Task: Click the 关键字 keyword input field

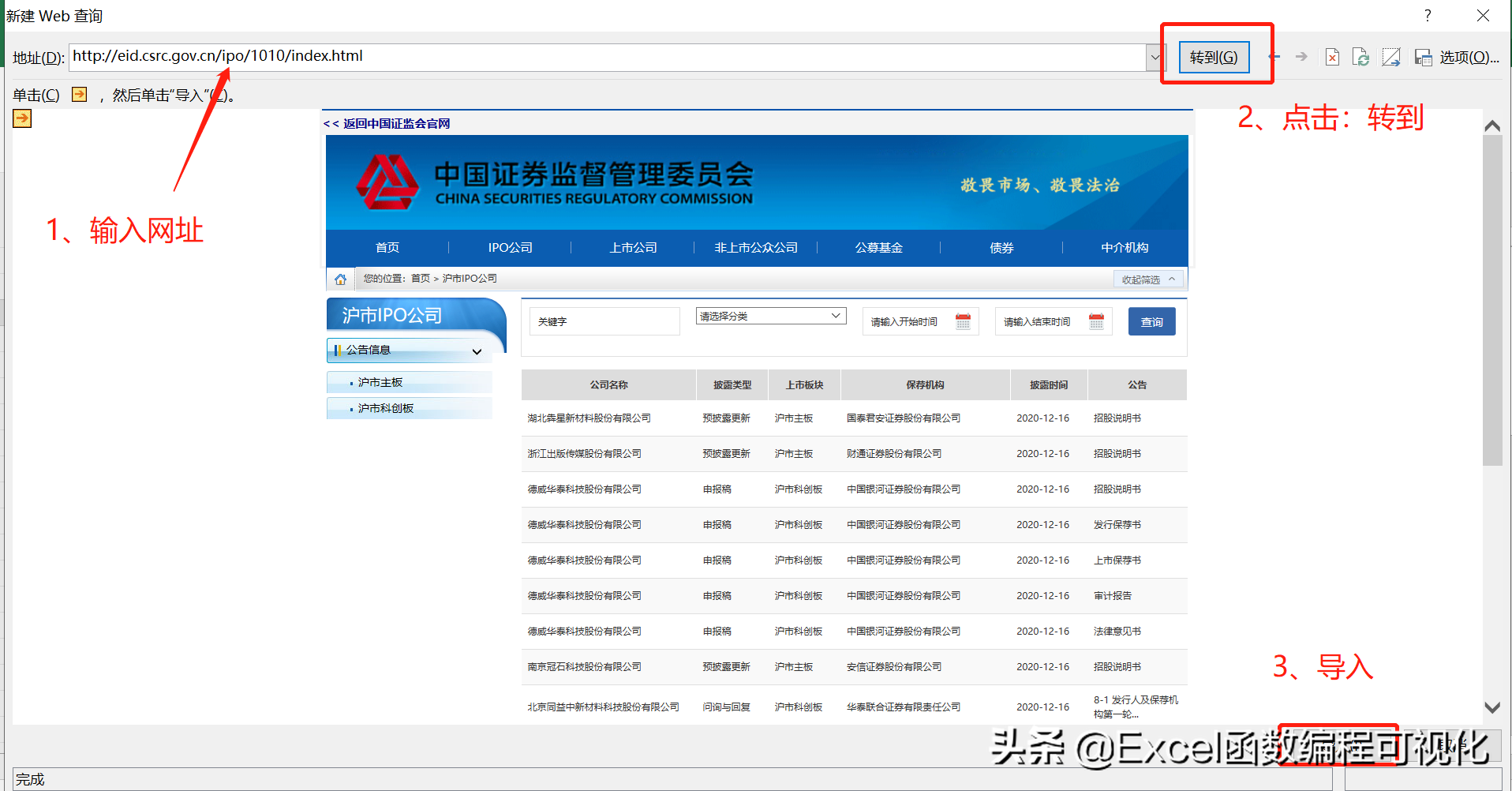Action: (604, 321)
